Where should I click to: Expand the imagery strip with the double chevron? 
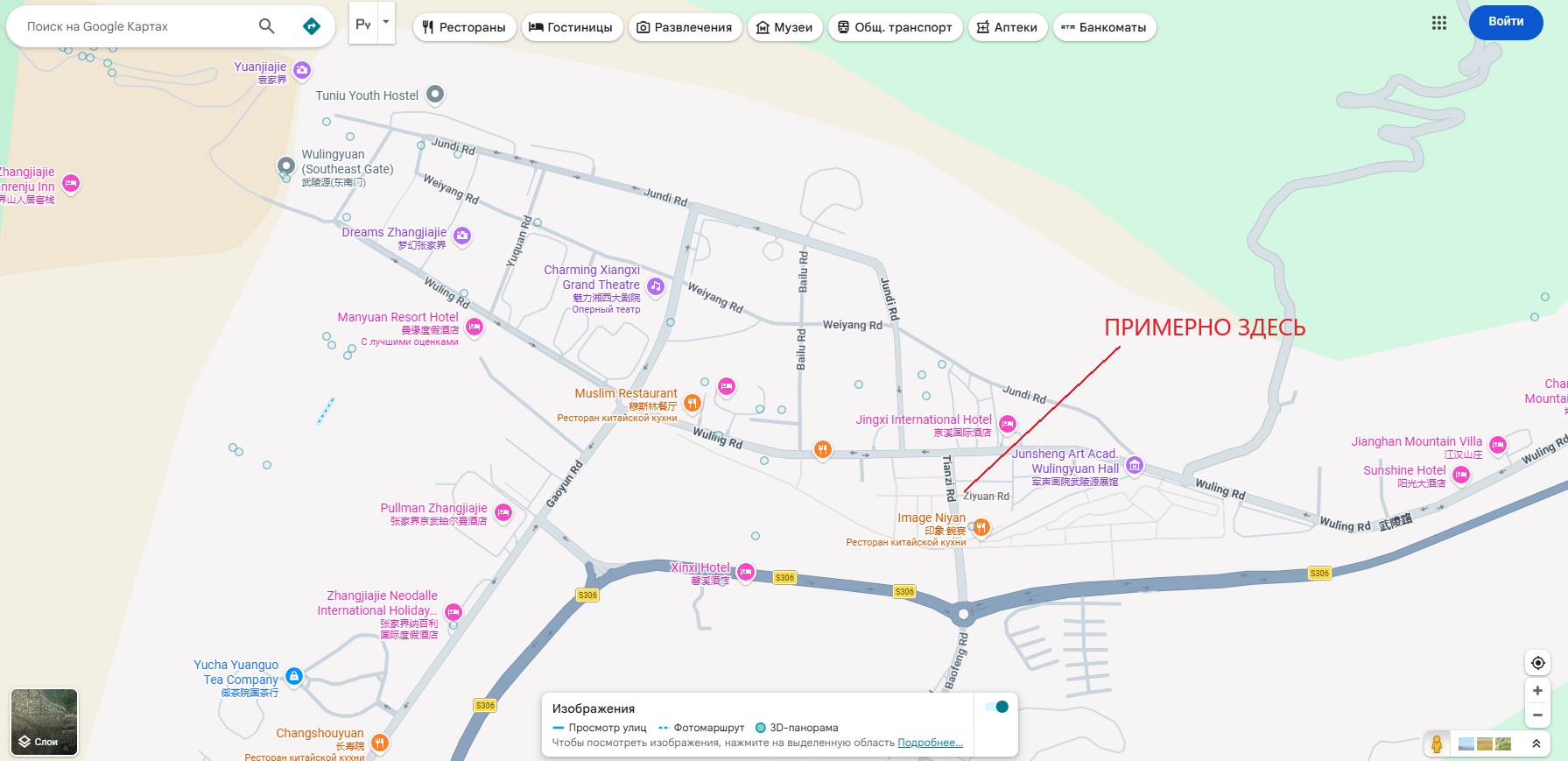[1536, 743]
